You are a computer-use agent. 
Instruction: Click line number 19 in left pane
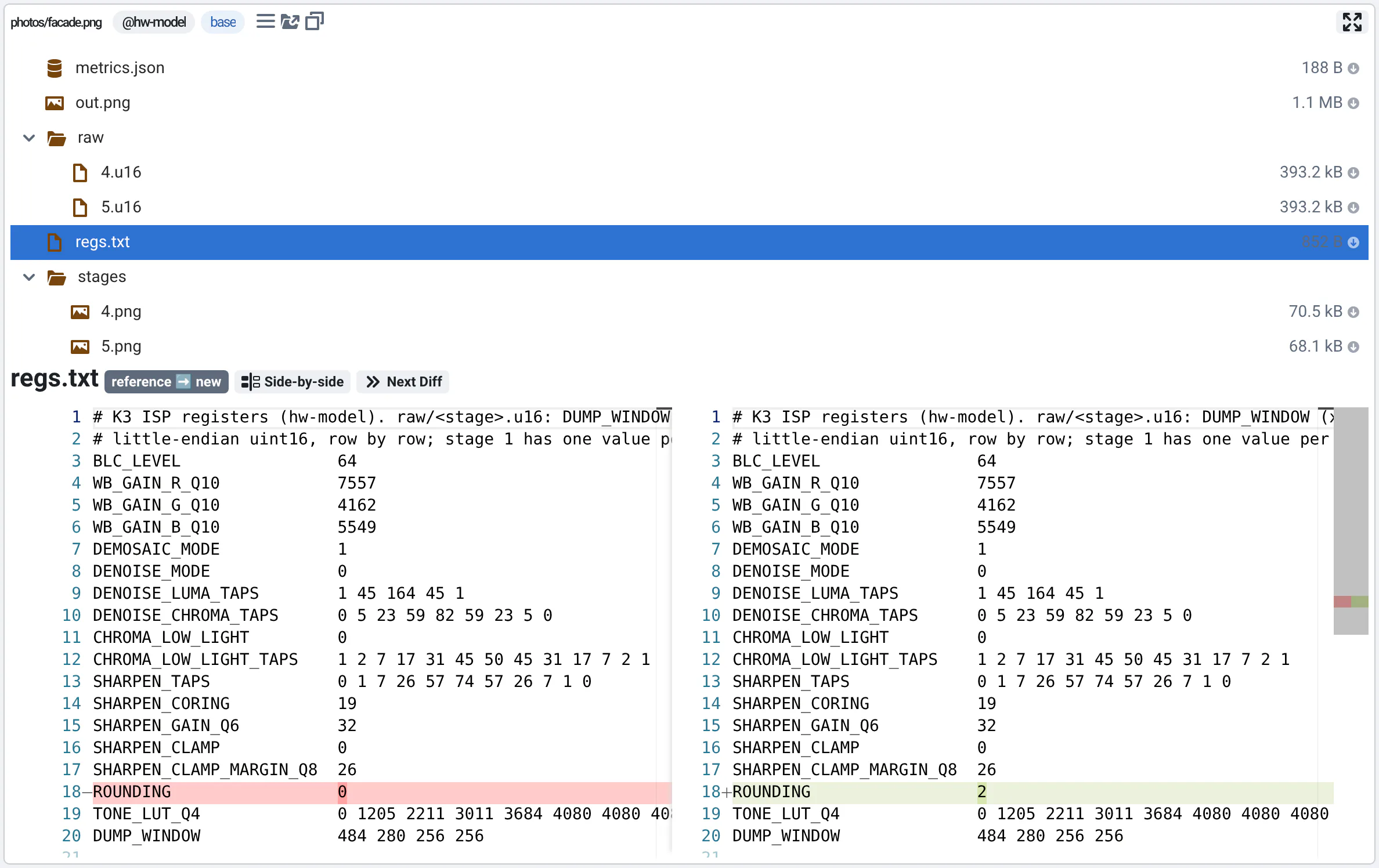tap(71, 814)
